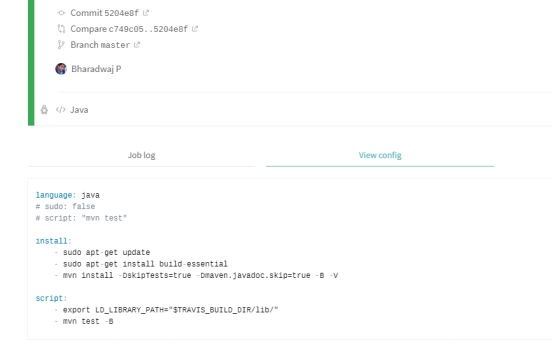Click the 'install' key in config

[x=51, y=241]
